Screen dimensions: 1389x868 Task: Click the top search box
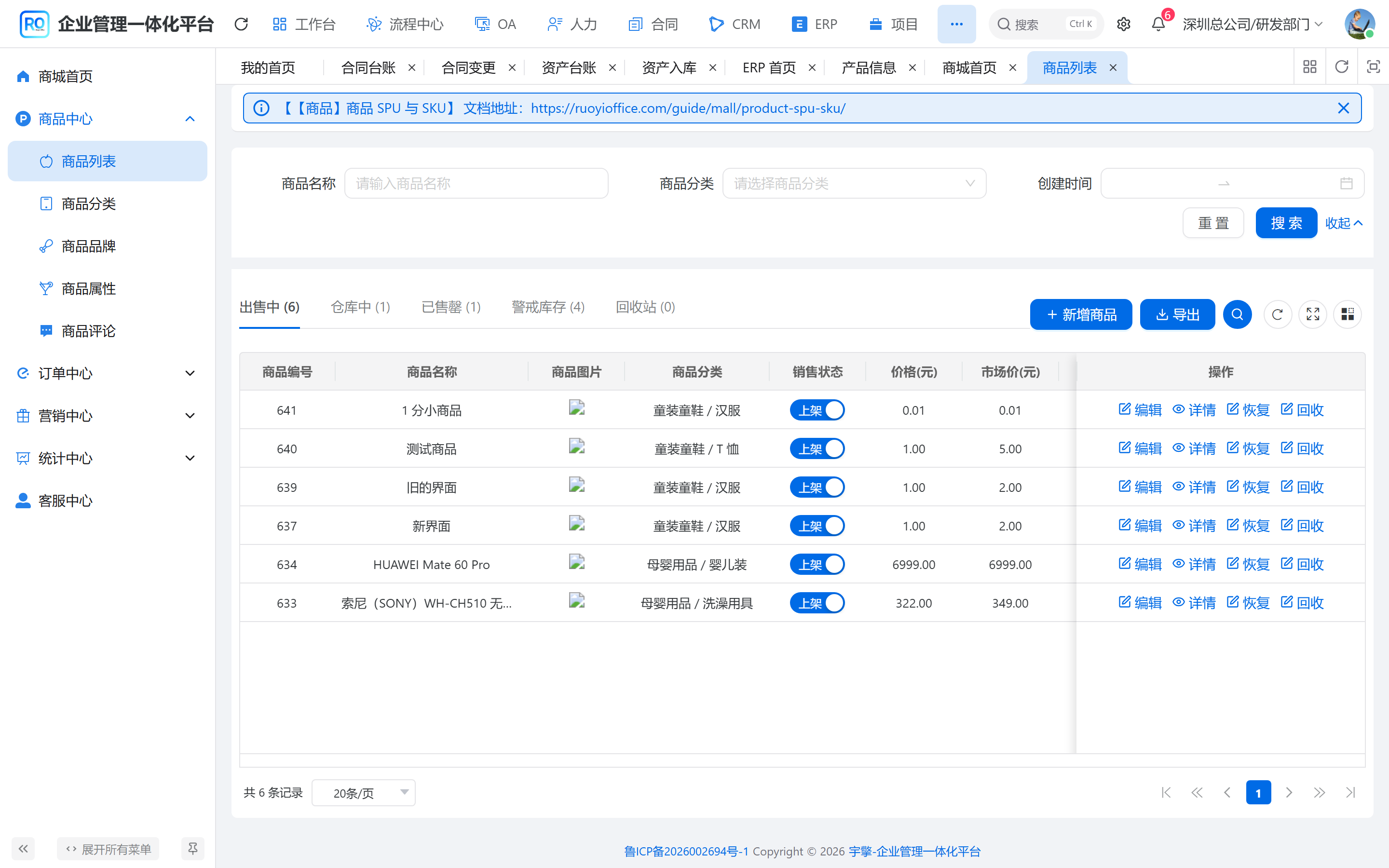coord(1046,24)
